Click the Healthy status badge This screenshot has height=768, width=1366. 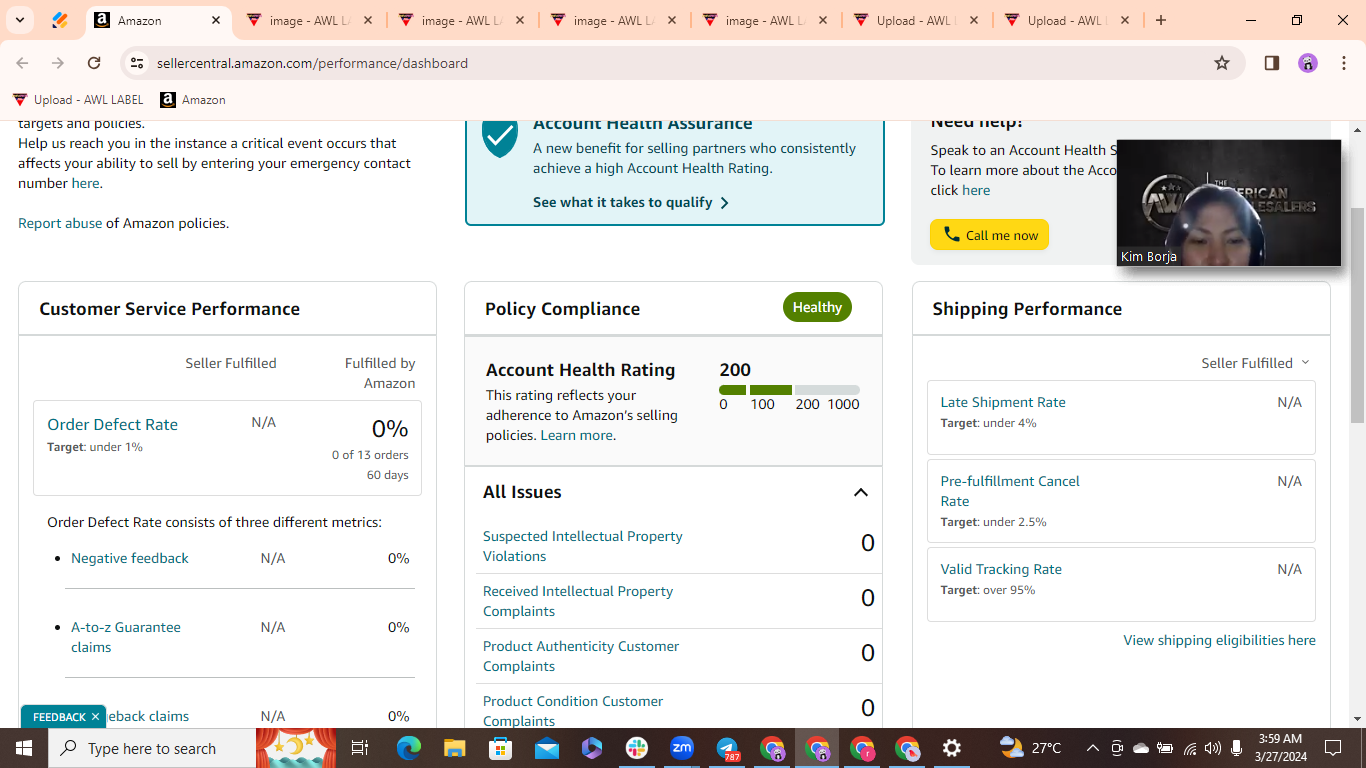(x=817, y=308)
